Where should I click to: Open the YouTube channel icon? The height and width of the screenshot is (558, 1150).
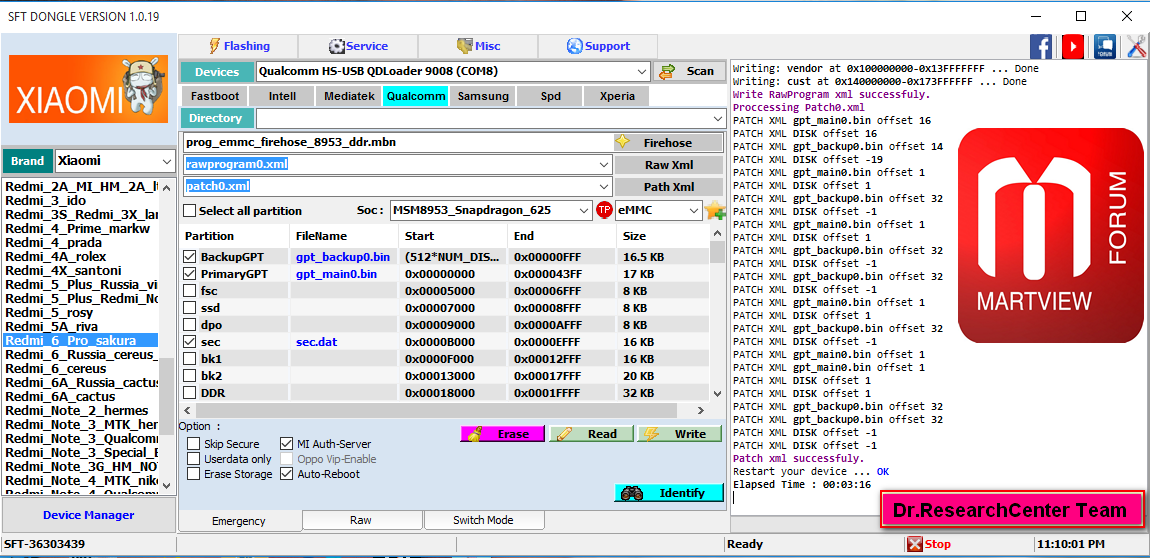click(x=1073, y=46)
